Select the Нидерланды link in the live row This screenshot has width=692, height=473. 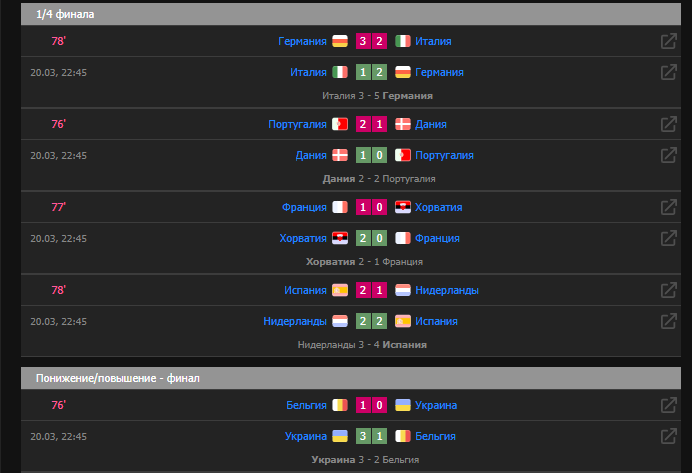447,290
